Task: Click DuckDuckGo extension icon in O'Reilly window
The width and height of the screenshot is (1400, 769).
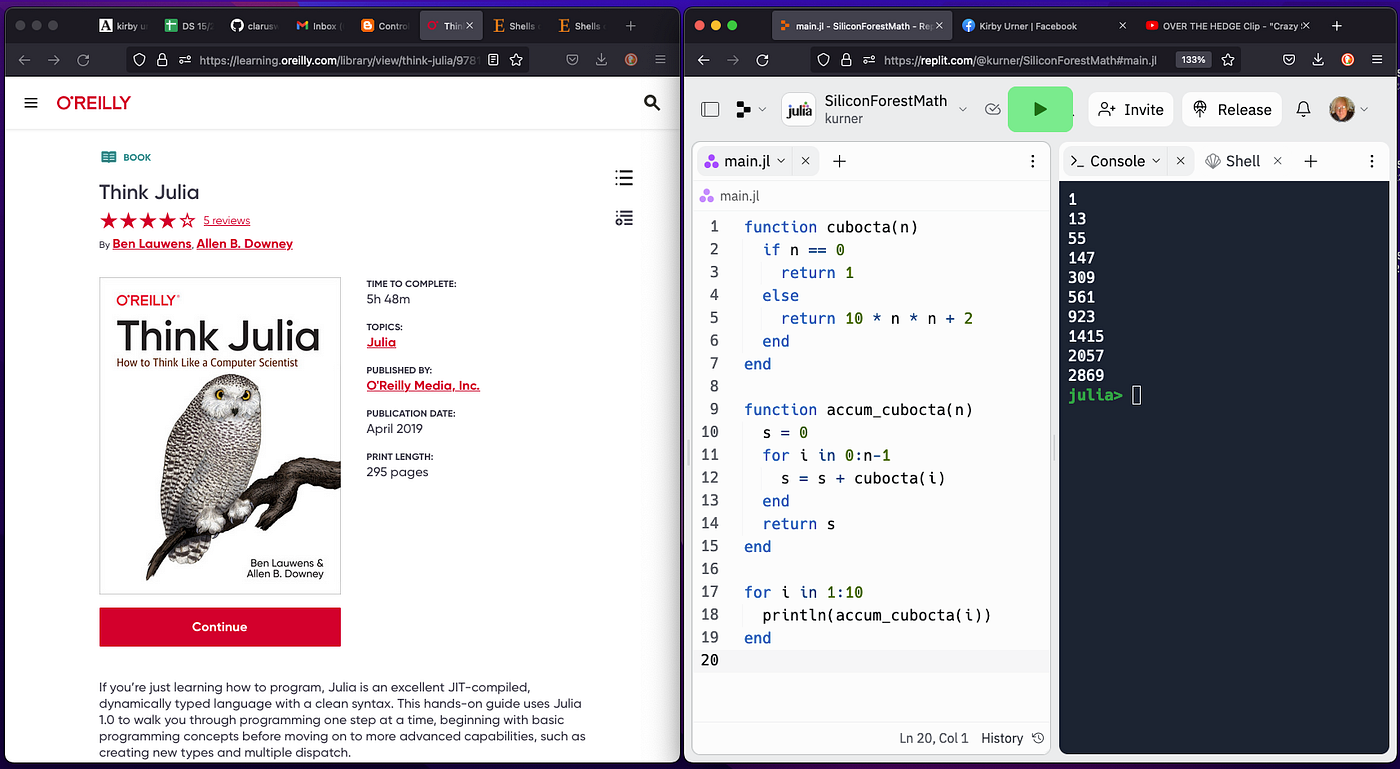Action: click(631, 60)
